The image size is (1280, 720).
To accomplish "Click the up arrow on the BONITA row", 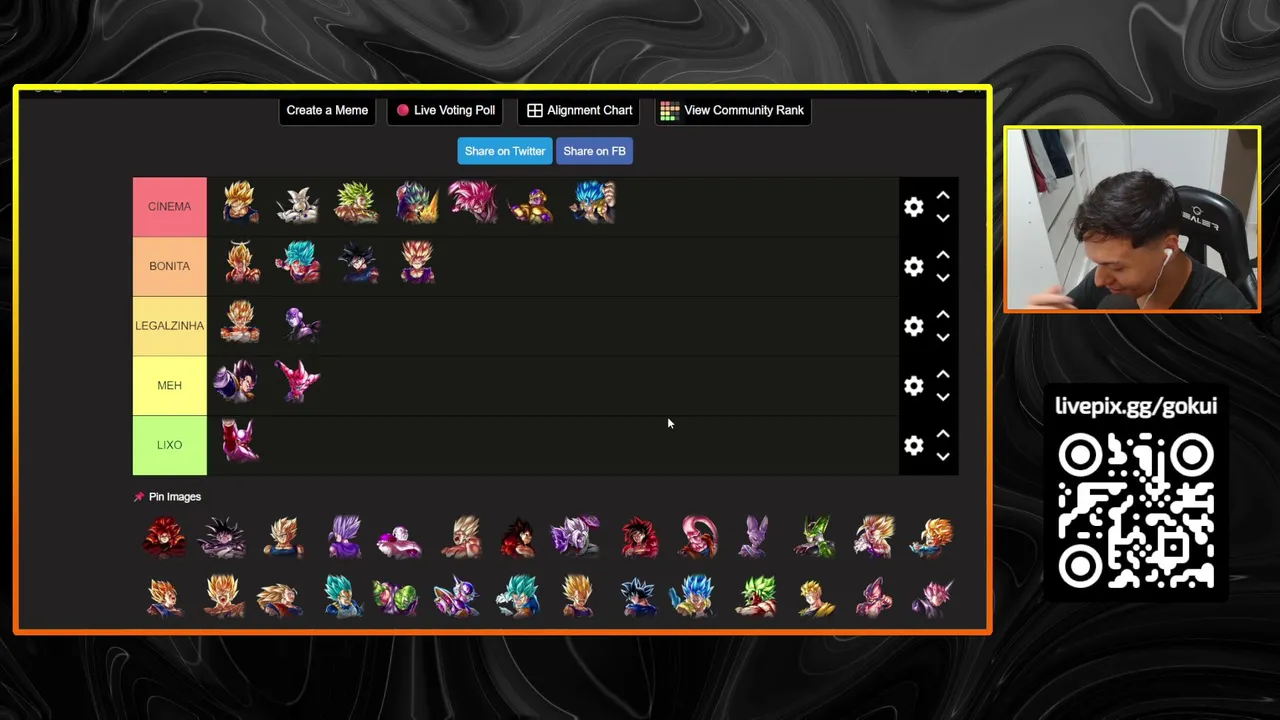I will (x=943, y=255).
